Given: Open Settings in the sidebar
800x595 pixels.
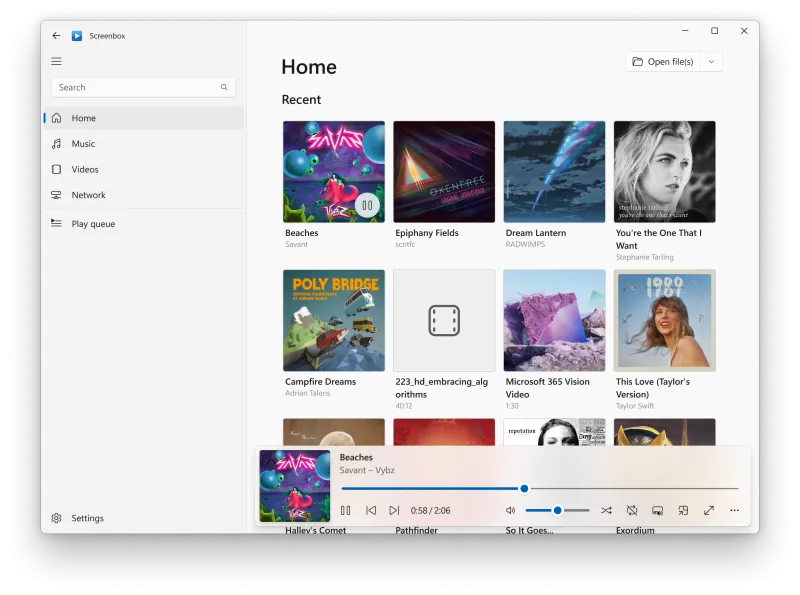Looking at the screenshot, I should (87, 518).
